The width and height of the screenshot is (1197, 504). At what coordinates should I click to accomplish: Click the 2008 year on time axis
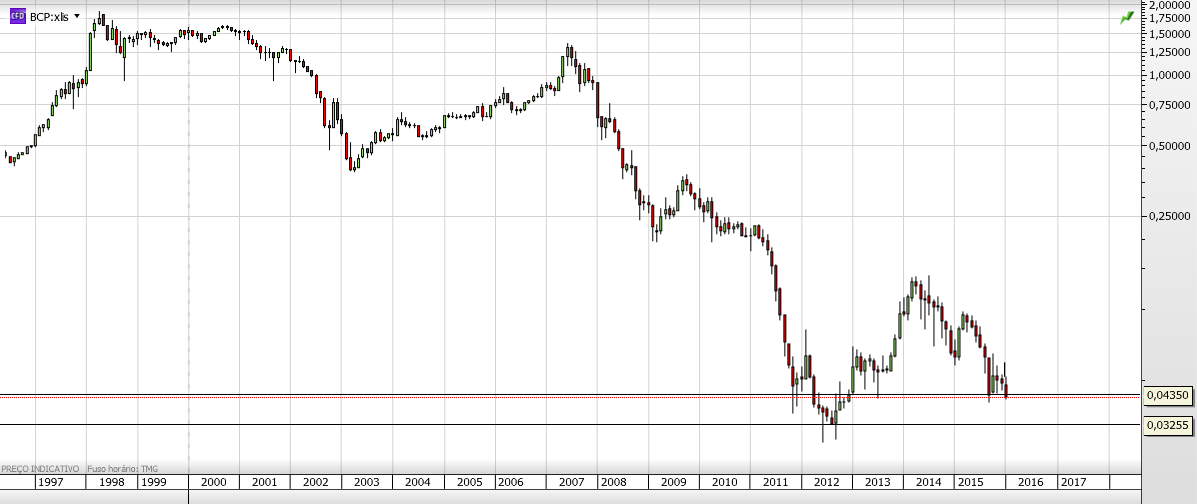612,483
